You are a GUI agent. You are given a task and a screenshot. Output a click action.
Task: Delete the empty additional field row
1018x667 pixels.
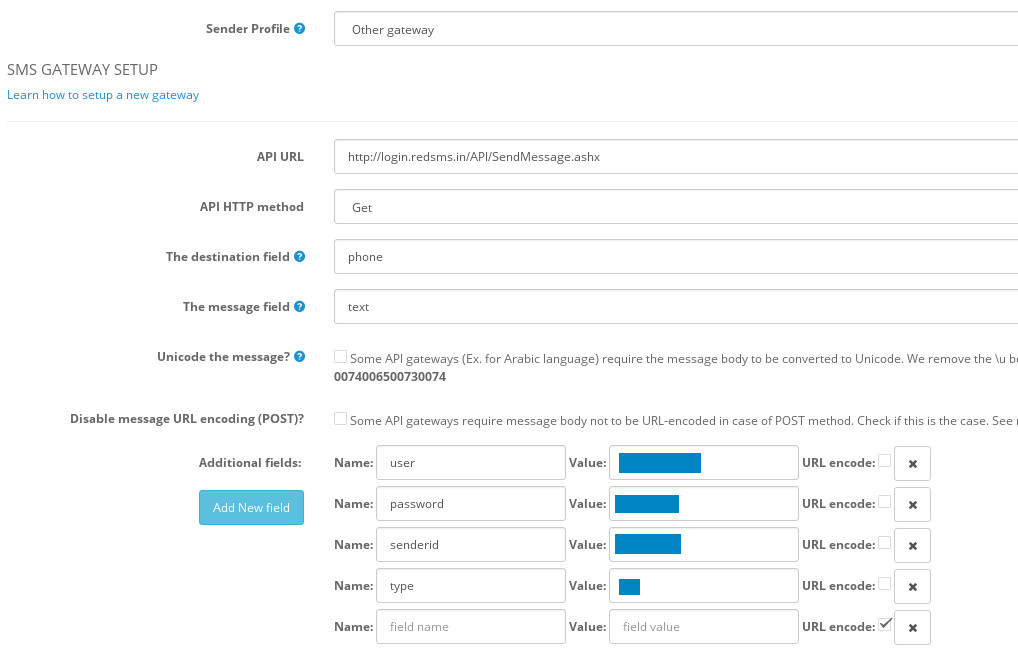[x=912, y=628]
